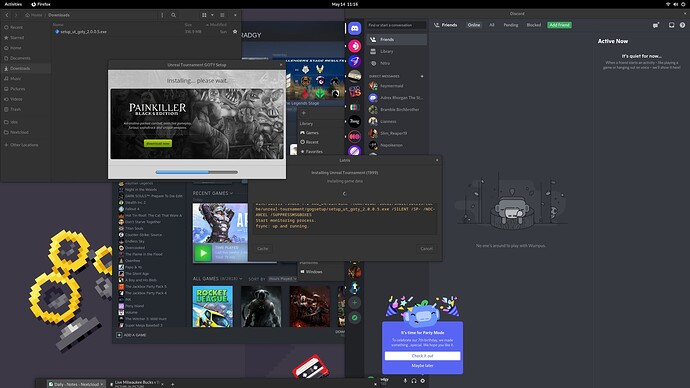This screenshot has height=388, width=690.
Task: Select Friends in Discord sidebar
Action: pos(397,40)
